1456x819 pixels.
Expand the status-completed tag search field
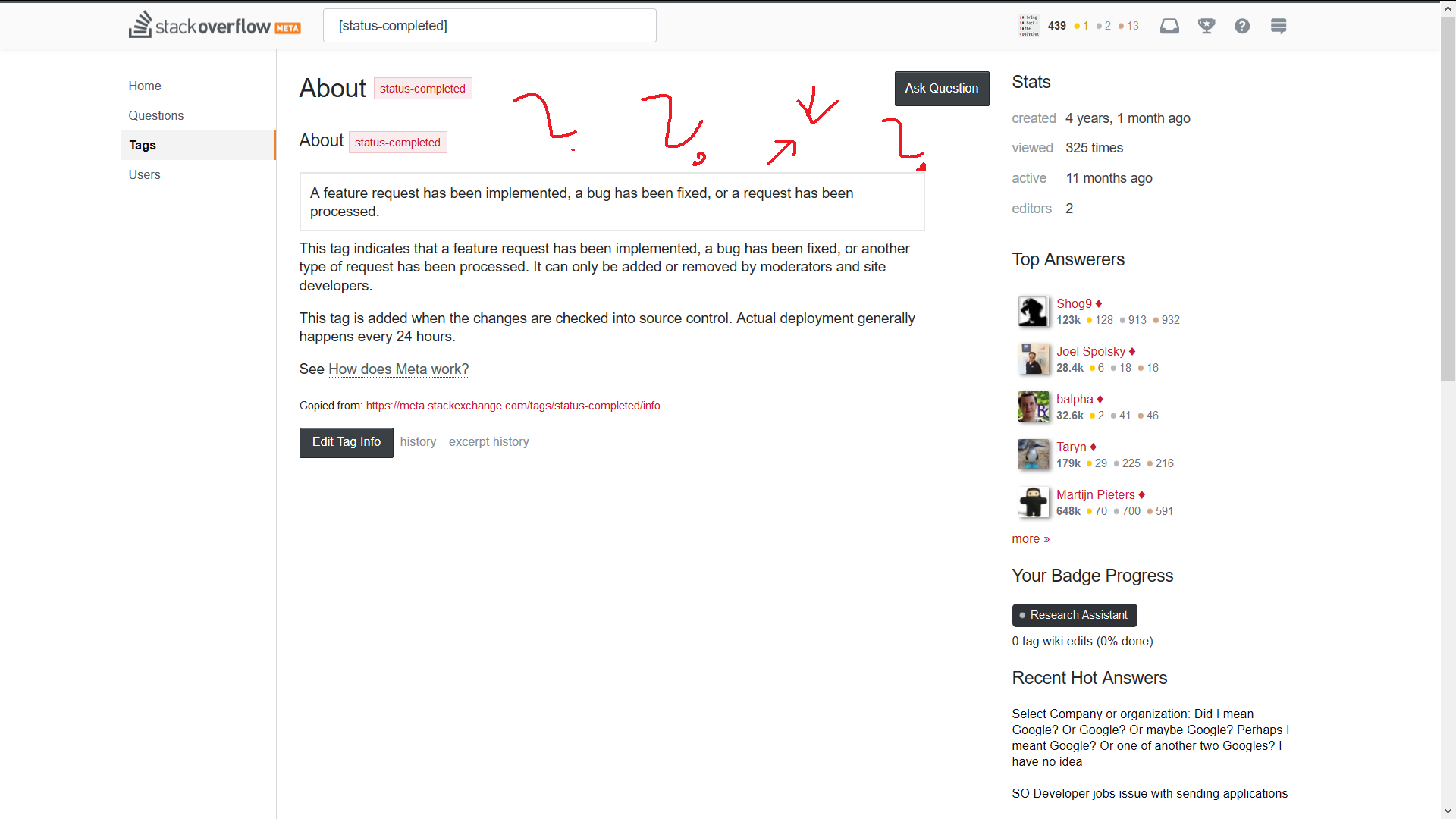(490, 25)
